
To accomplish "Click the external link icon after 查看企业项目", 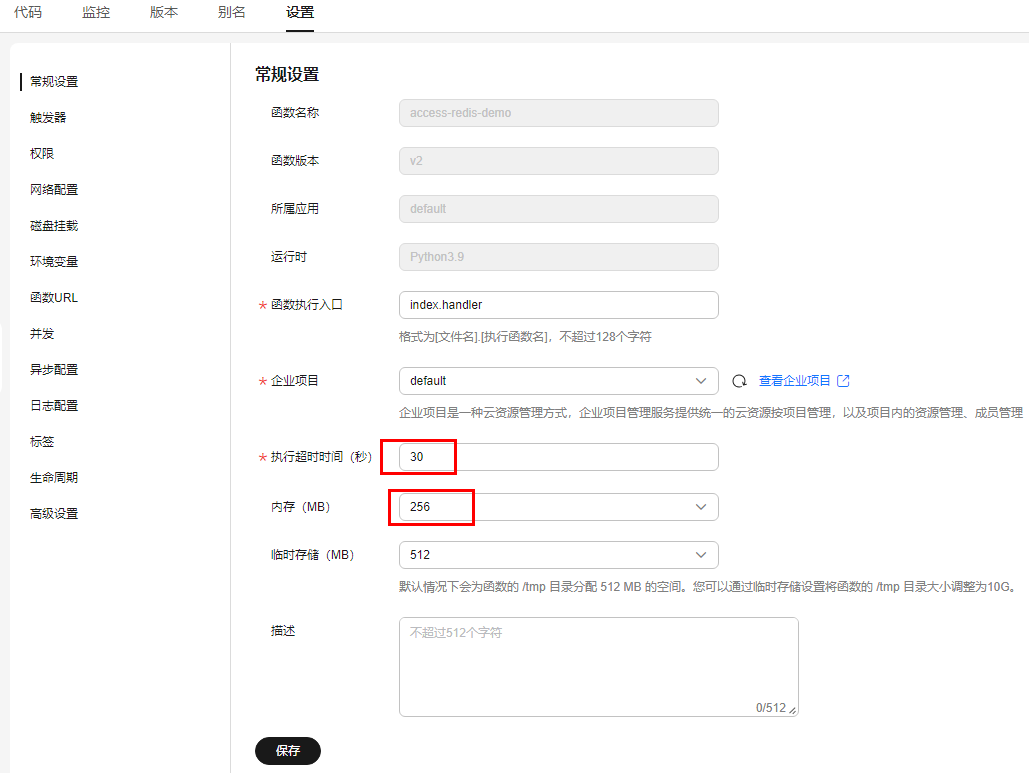I will tap(843, 381).
